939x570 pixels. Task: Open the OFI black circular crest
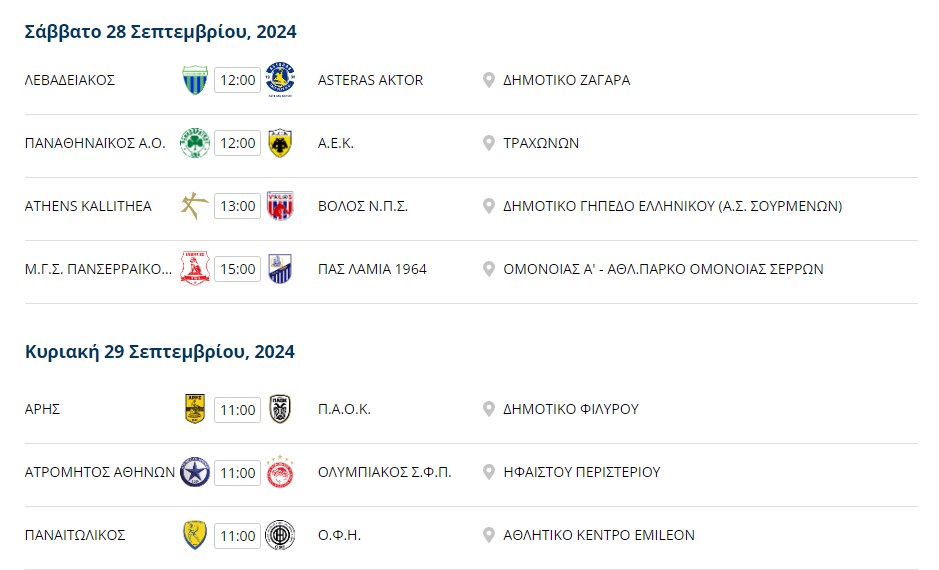280,535
